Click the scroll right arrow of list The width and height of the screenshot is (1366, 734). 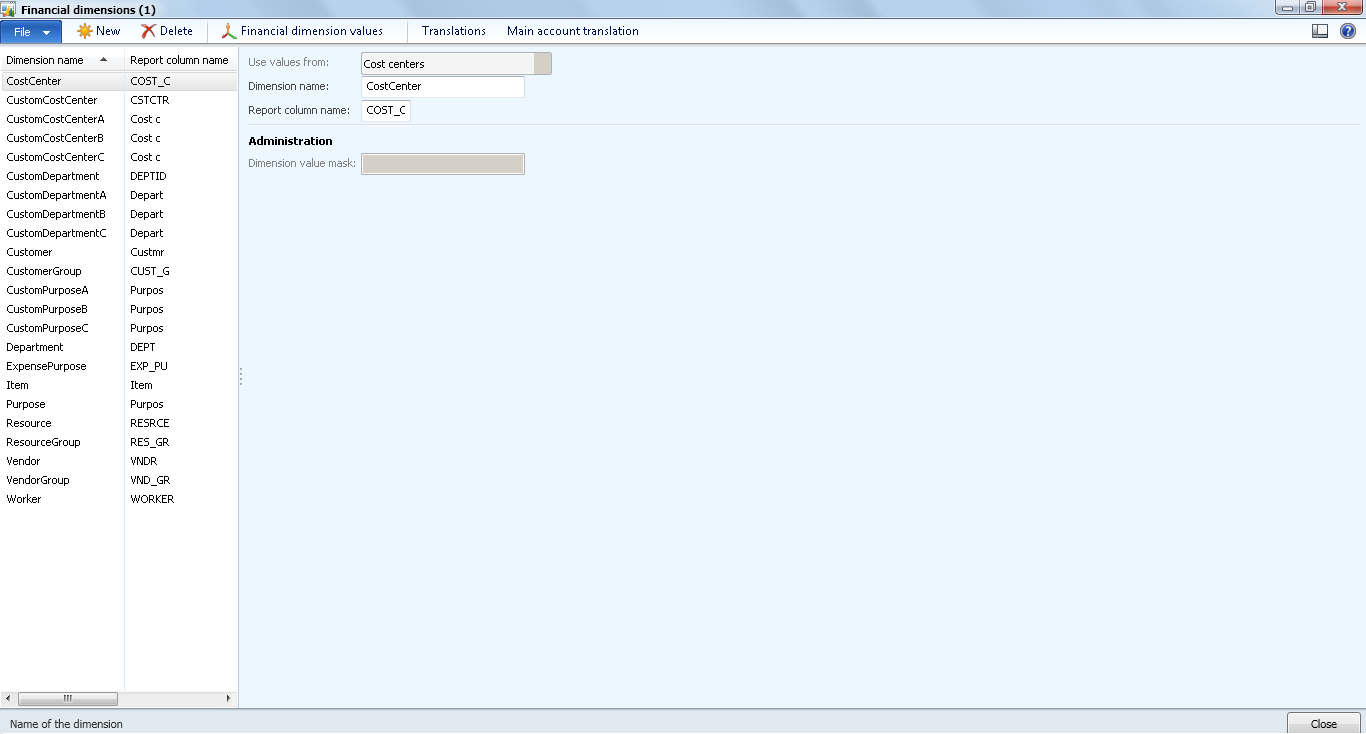click(228, 698)
